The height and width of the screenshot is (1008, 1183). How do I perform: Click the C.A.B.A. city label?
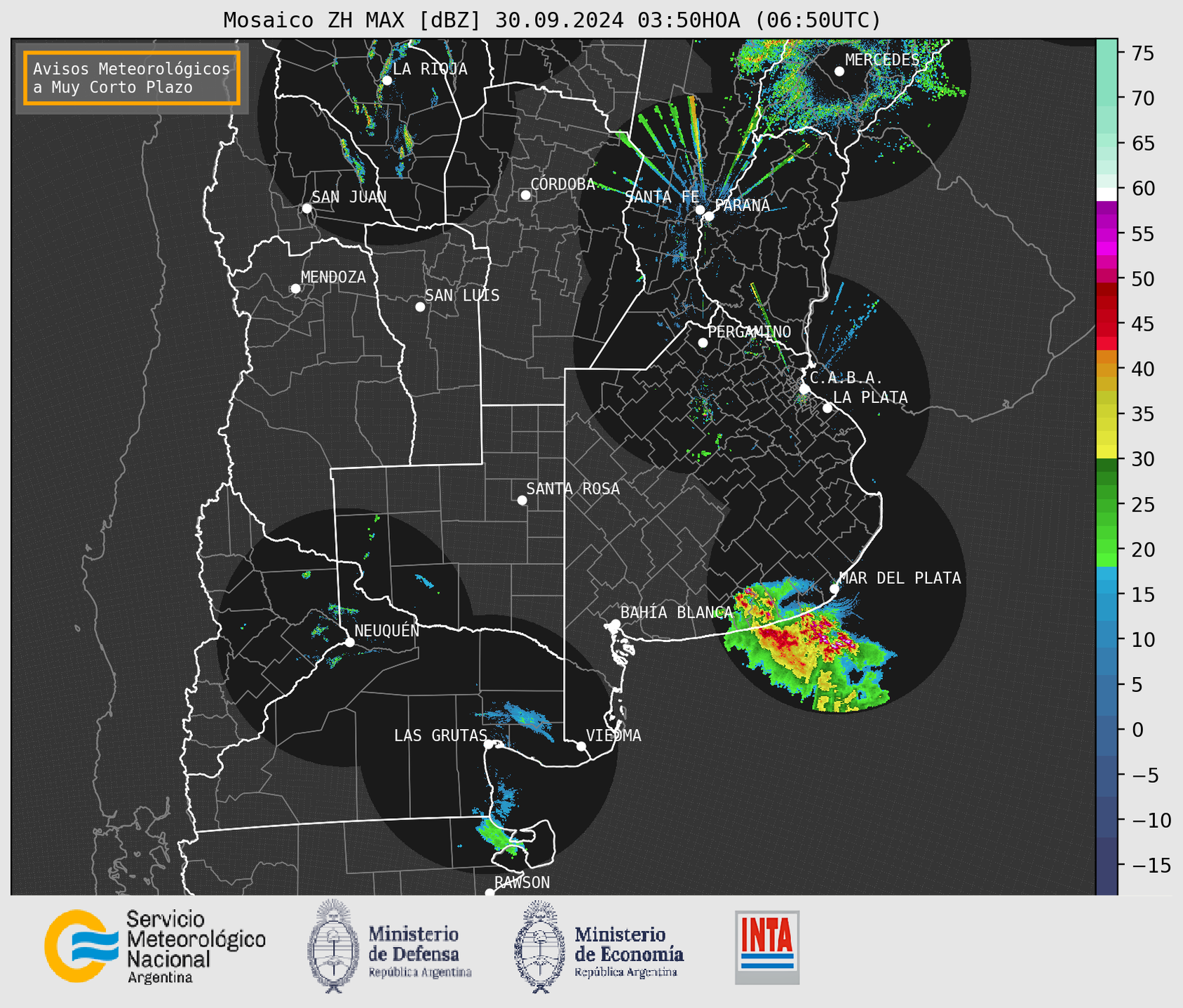(846, 379)
